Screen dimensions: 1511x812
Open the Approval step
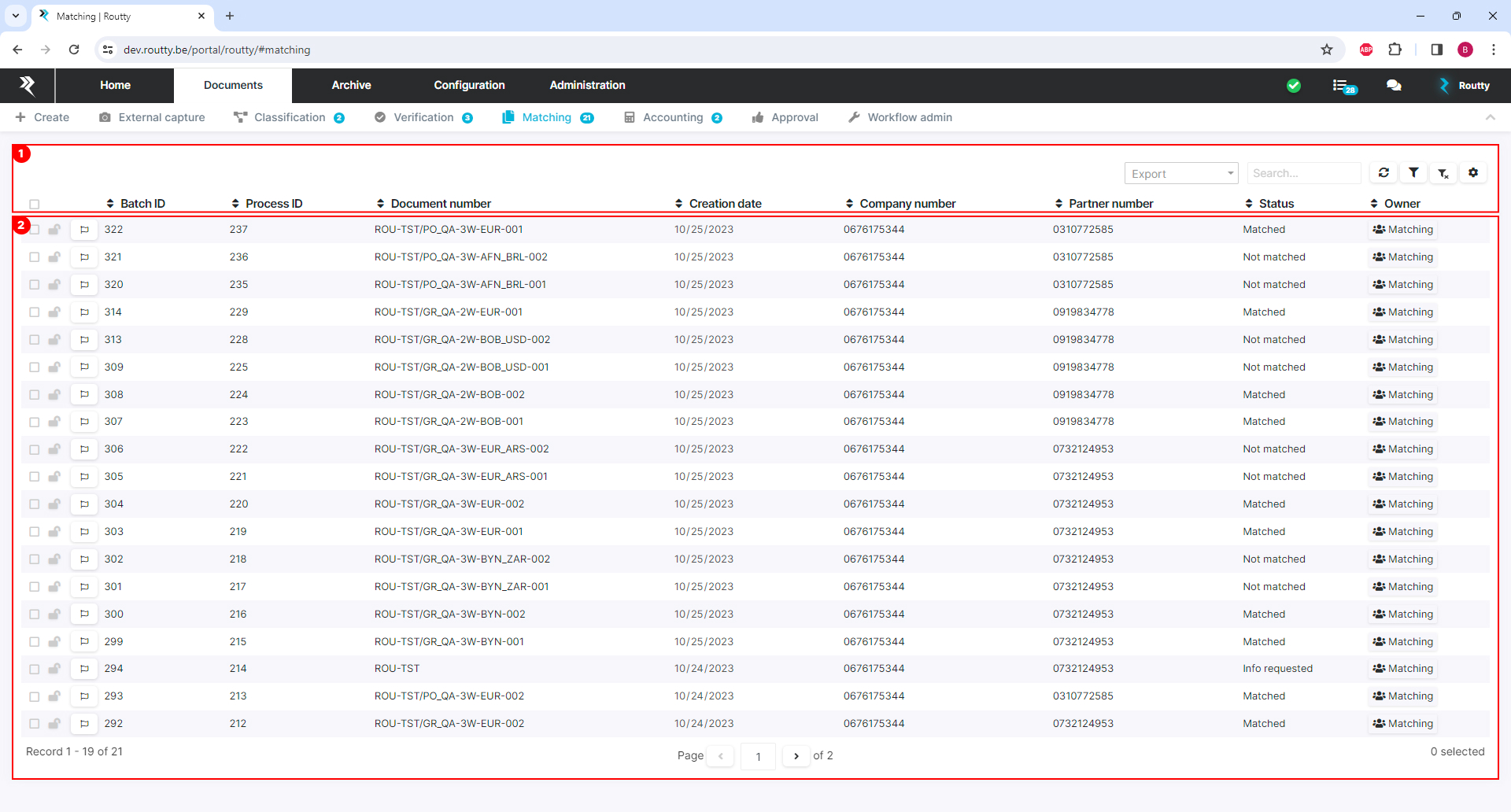point(785,117)
